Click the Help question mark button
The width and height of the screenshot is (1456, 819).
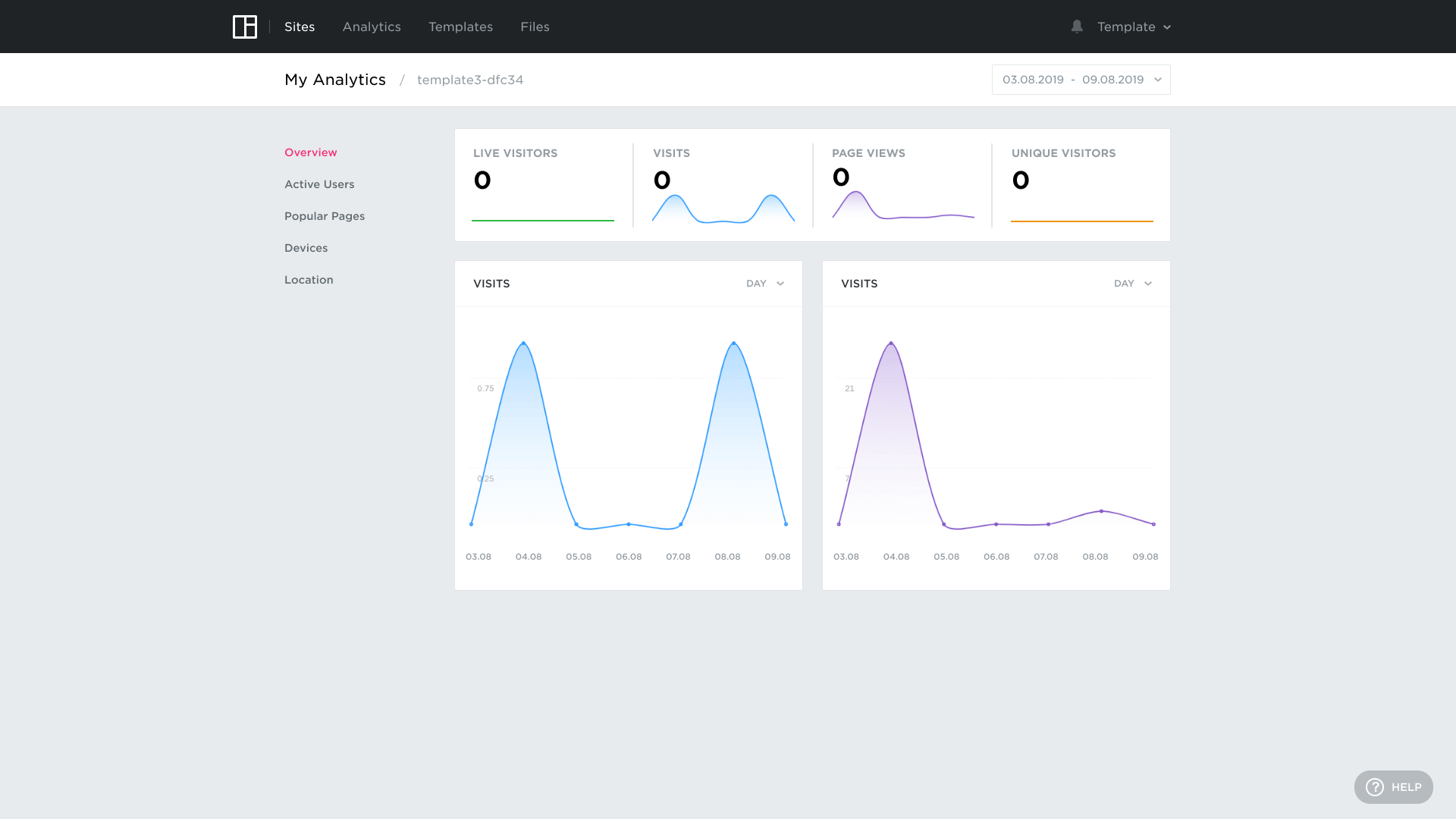[1393, 787]
